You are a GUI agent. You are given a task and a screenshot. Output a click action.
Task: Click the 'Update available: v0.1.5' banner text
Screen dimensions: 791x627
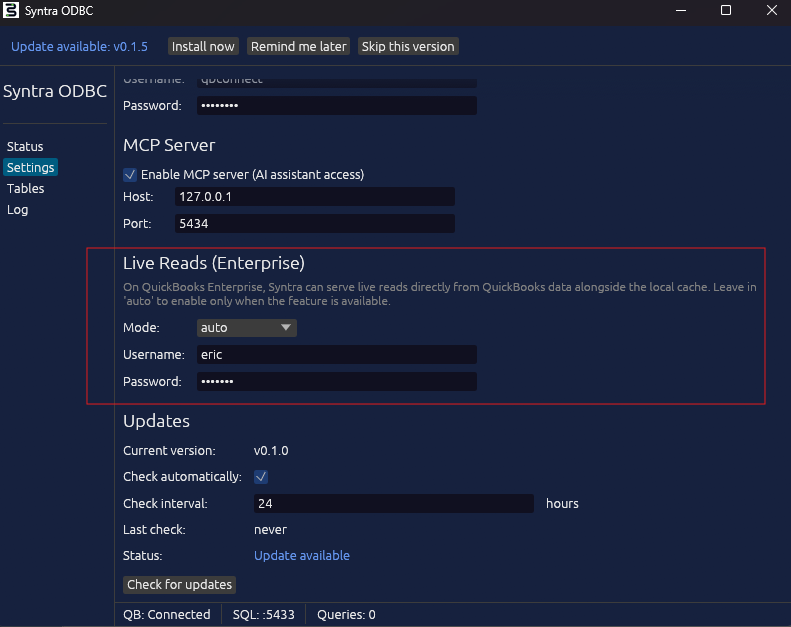(x=79, y=46)
